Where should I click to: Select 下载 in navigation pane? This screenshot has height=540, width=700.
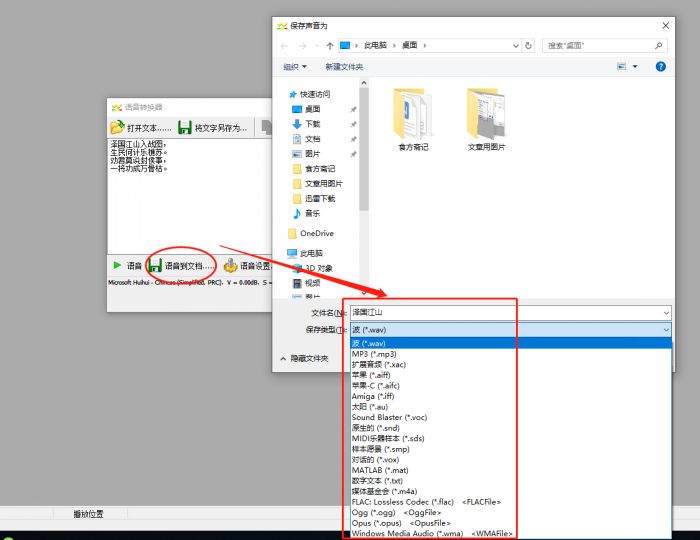pos(312,124)
